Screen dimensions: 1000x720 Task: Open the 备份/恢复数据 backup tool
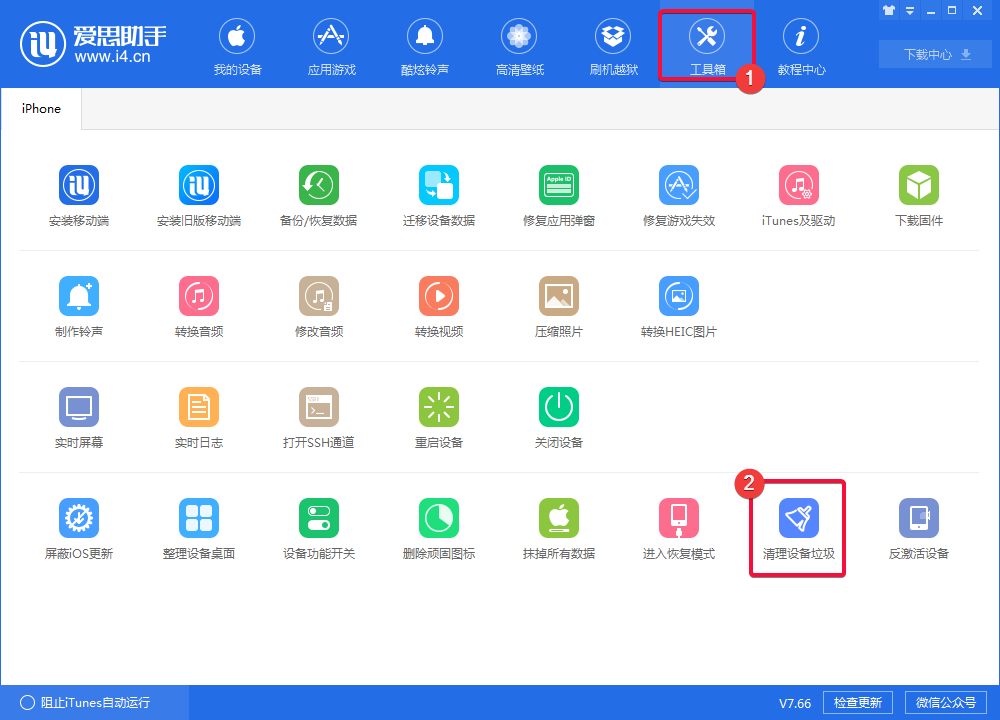tap(319, 195)
